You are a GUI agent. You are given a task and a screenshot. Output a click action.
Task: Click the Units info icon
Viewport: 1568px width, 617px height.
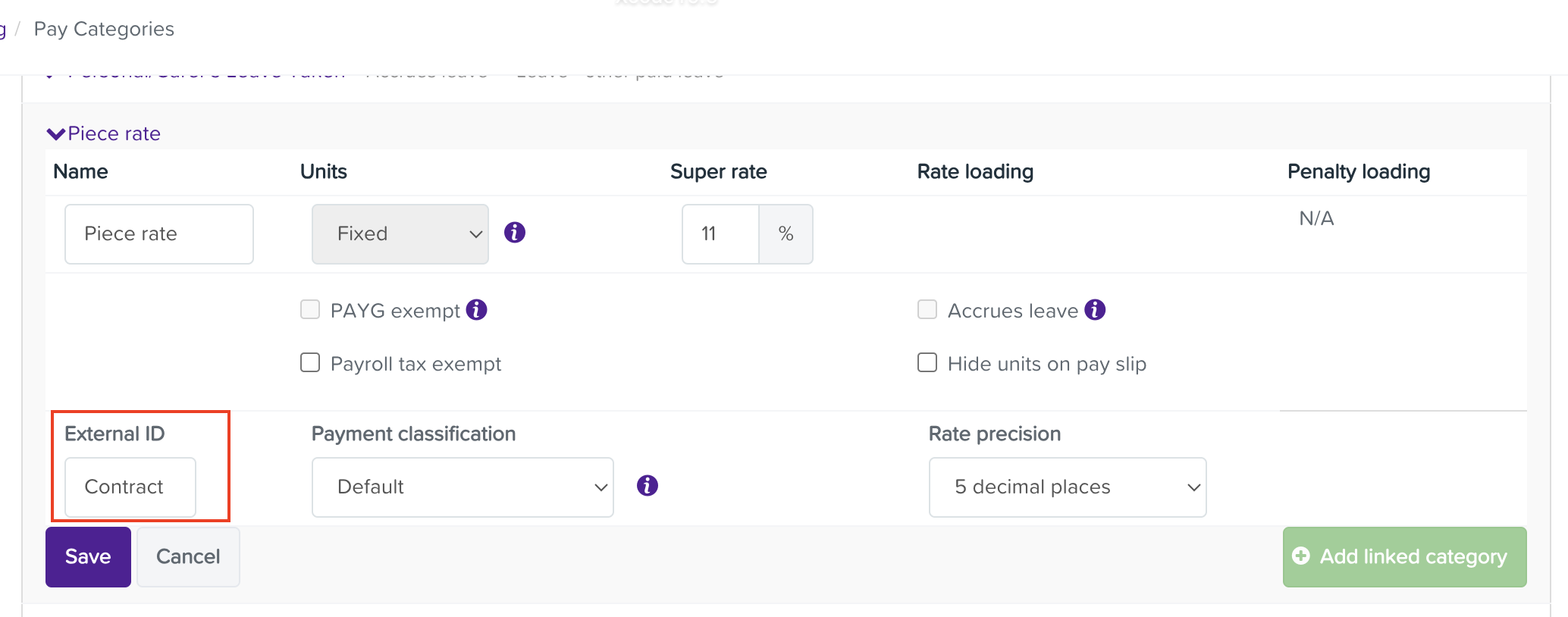[515, 233]
